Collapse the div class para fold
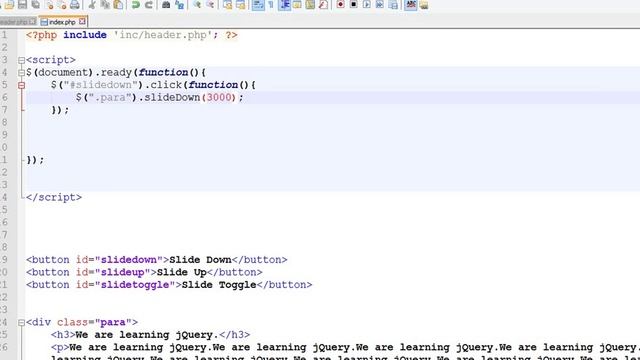 pos(21,323)
